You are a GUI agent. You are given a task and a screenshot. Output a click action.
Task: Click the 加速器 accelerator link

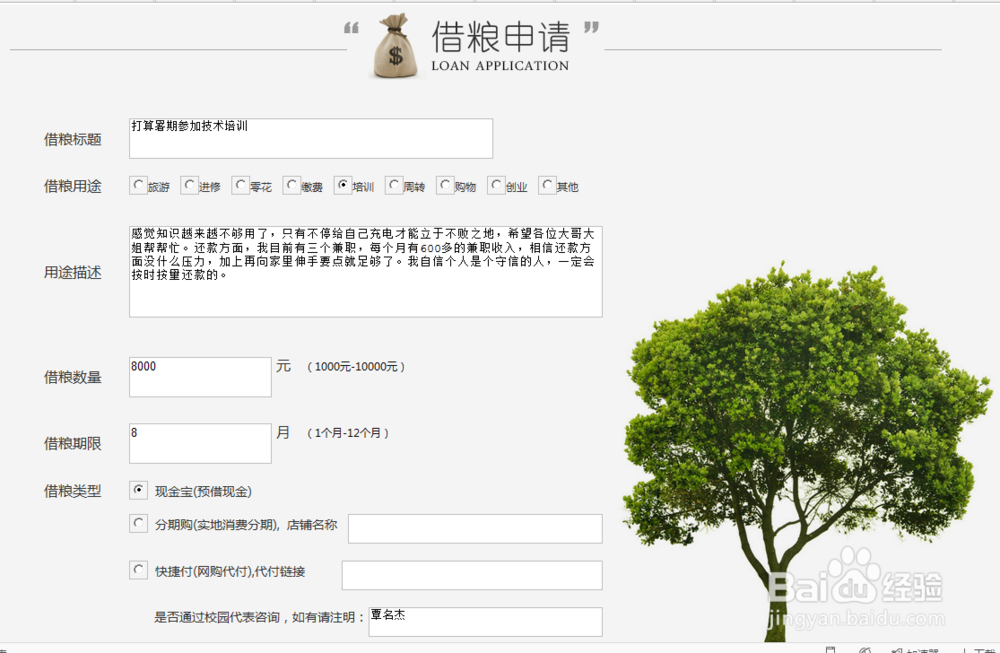point(920,650)
